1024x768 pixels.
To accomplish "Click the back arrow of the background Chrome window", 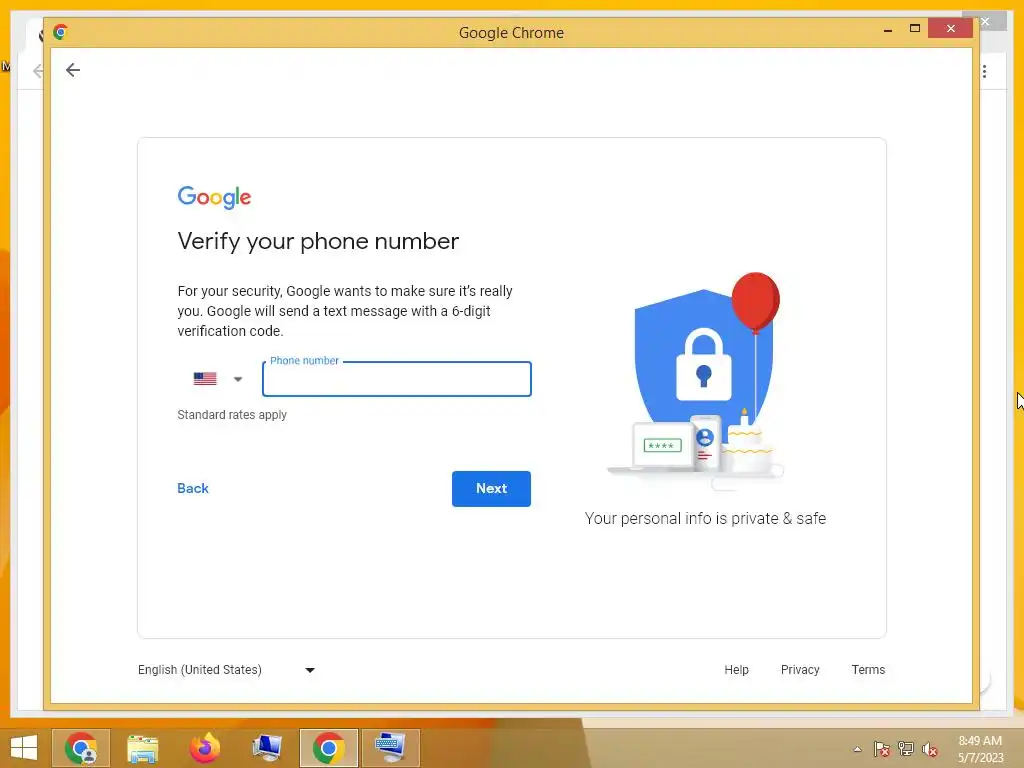I will pos(38,71).
